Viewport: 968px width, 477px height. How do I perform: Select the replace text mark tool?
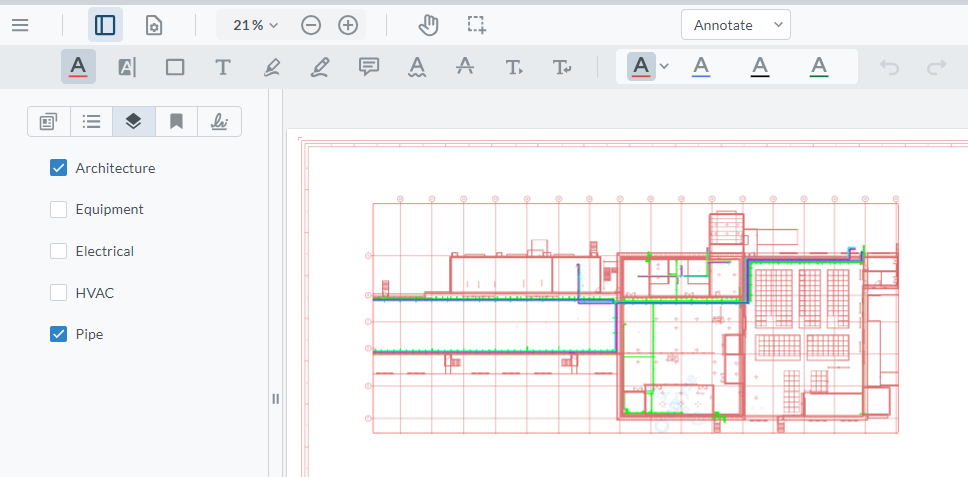point(562,67)
